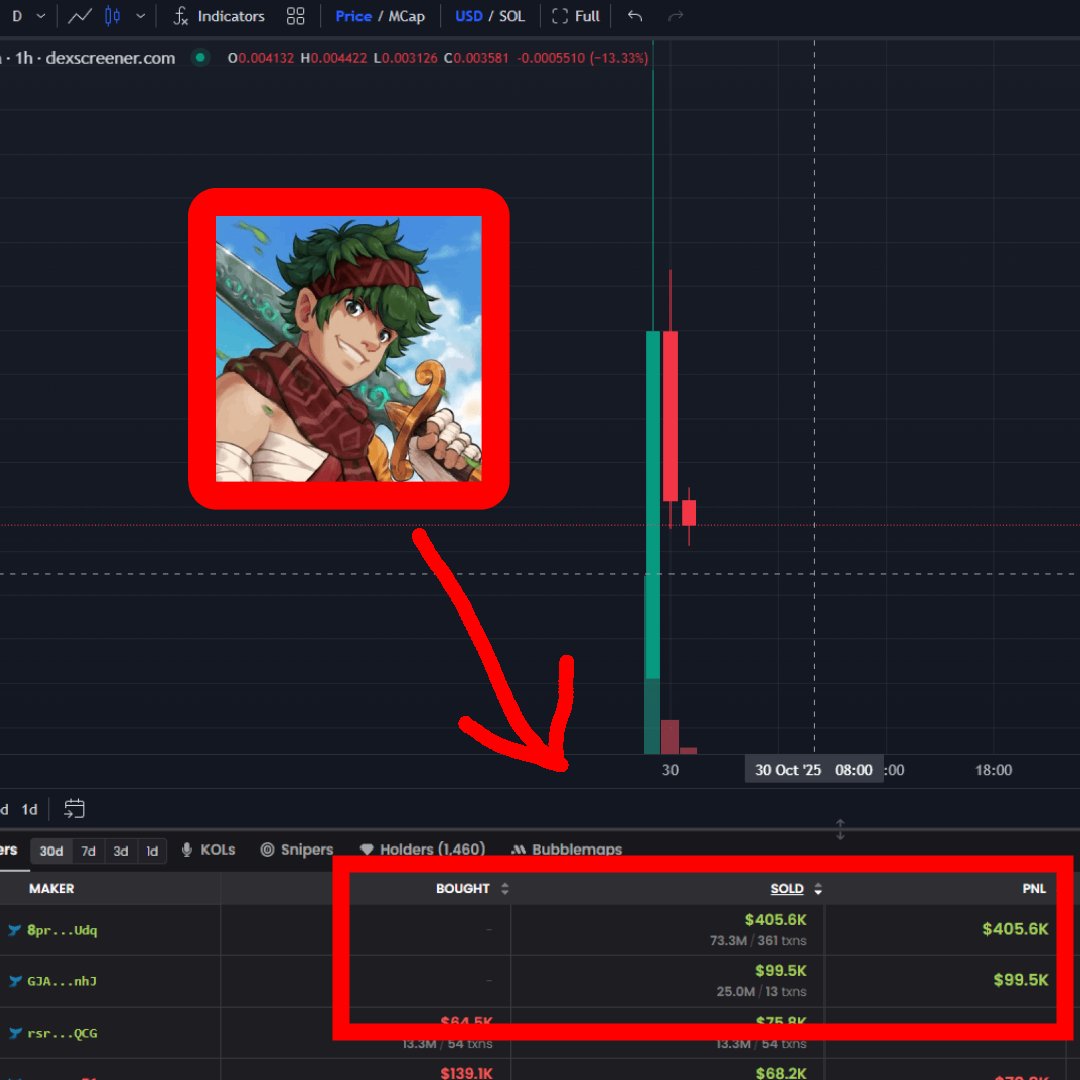Click the icon beside GJA...nhJ
The width and height of the screenshot is (1080, 1080).
click(14, 981)
